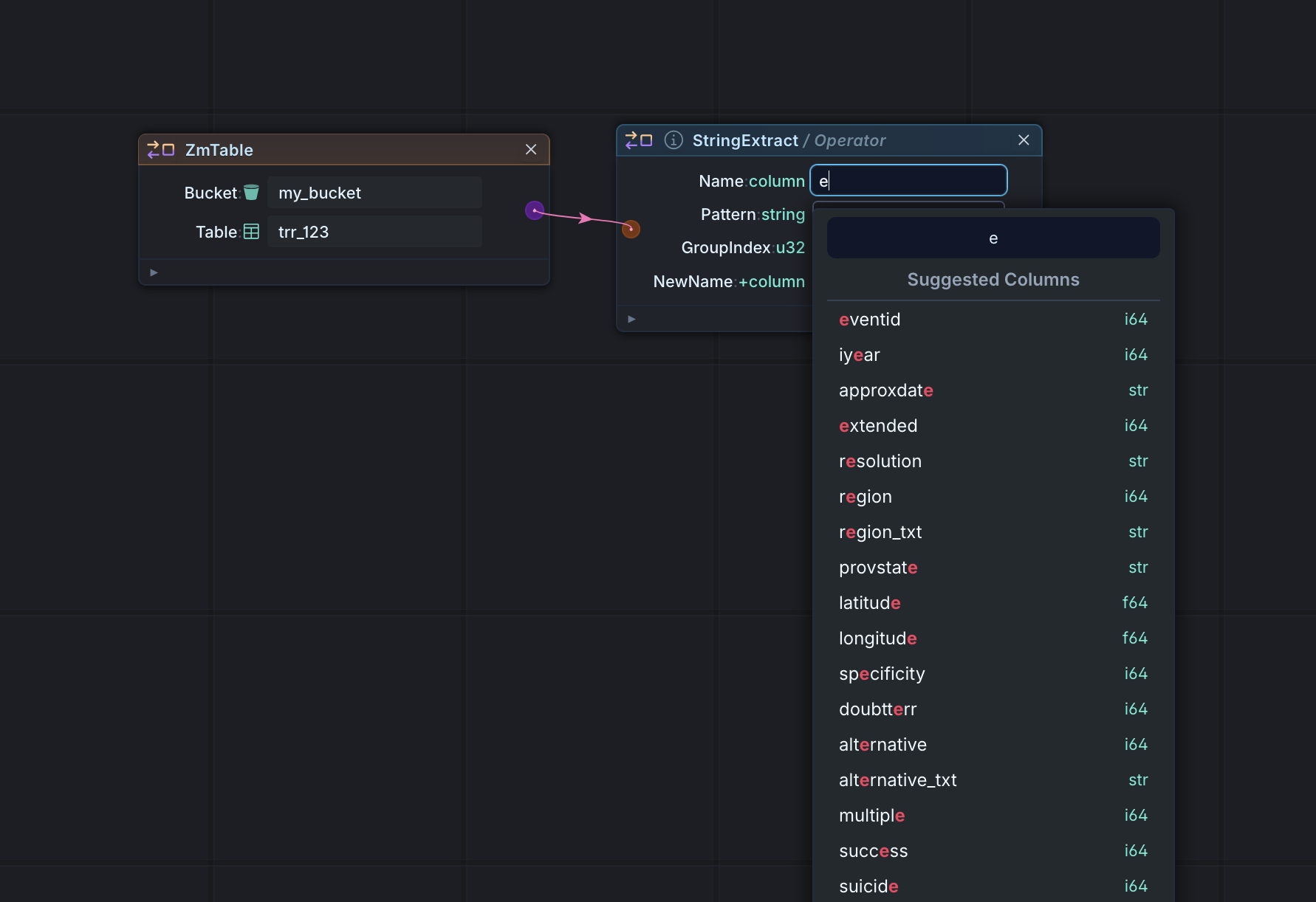Click the pink connection wire between the nodes
Image resolution: width=1316 pixels, height=902 pixels.
point(583,219)
